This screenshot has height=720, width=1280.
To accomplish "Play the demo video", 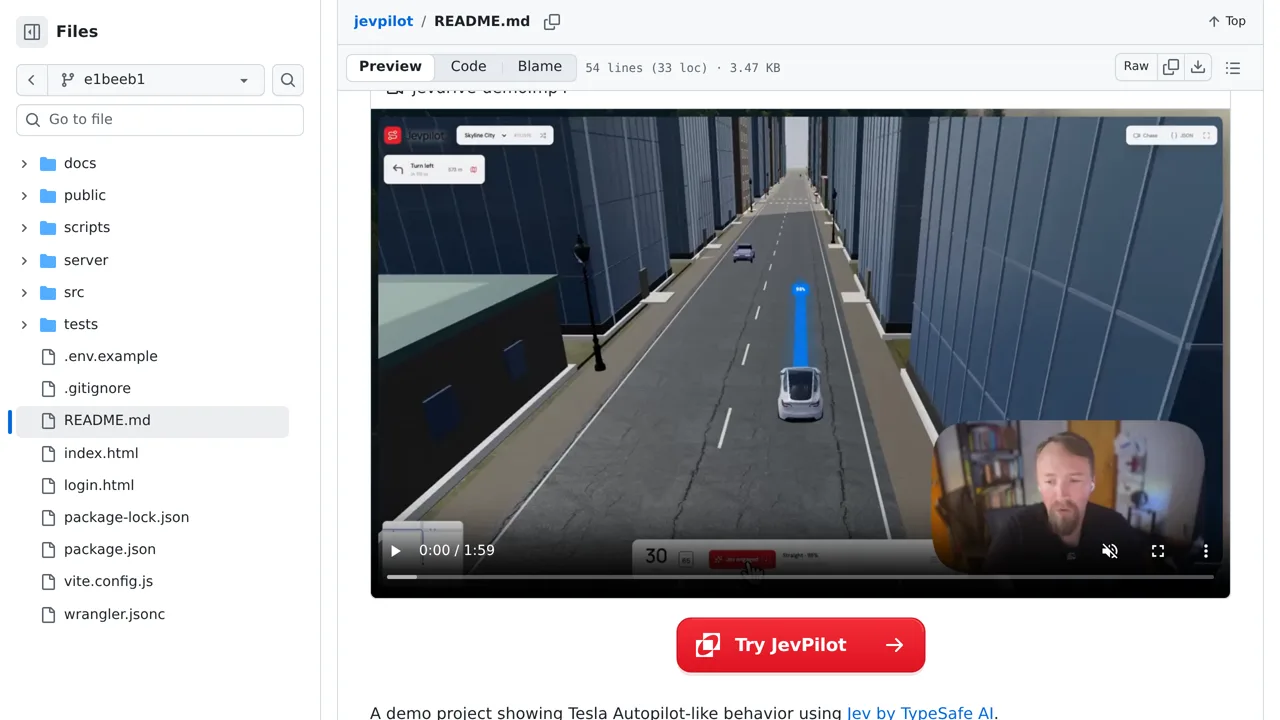I will pyautogui.click(x=396, y=550).
